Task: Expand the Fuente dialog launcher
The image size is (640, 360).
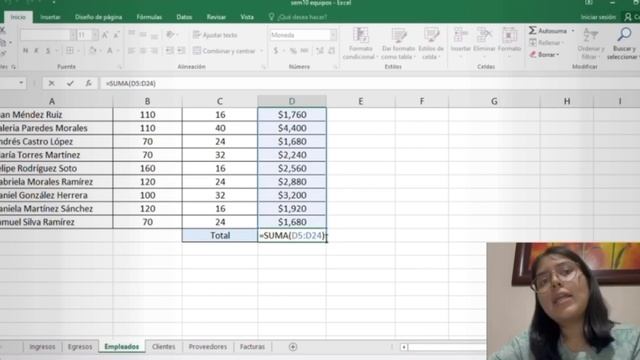Action: pos(120,67)
